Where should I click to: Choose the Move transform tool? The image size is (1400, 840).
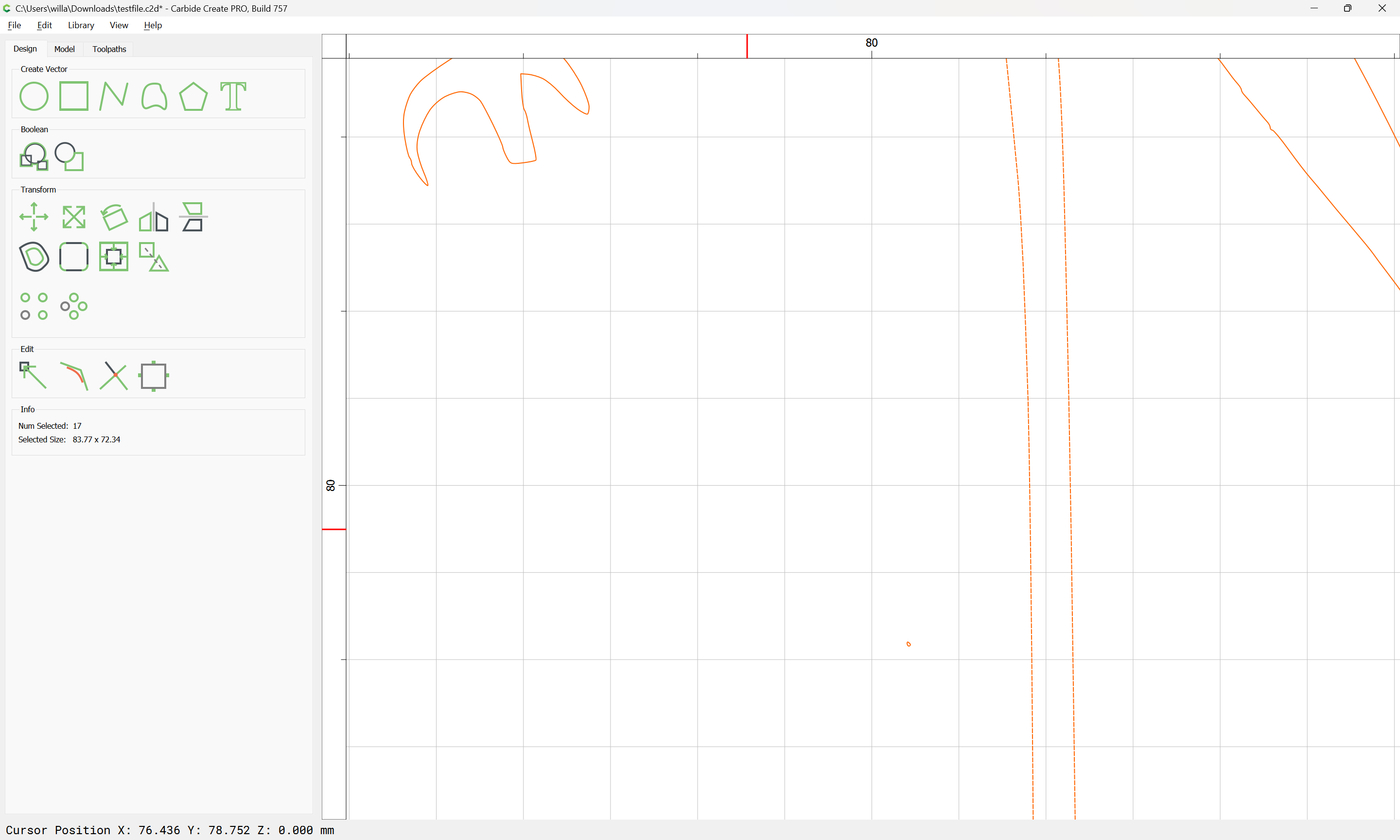34,217
